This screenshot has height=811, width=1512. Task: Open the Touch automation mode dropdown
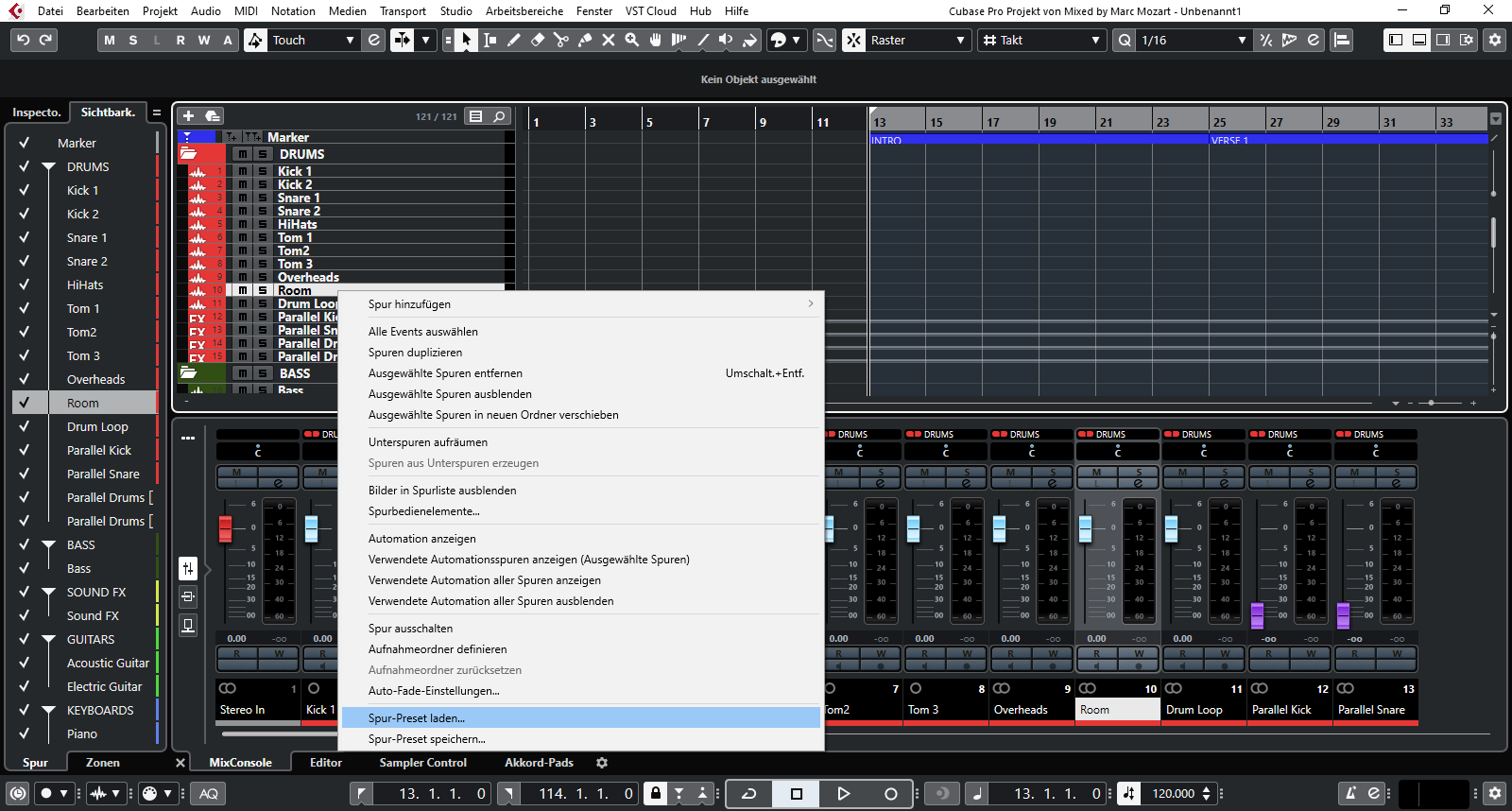[x=314, y=40]
